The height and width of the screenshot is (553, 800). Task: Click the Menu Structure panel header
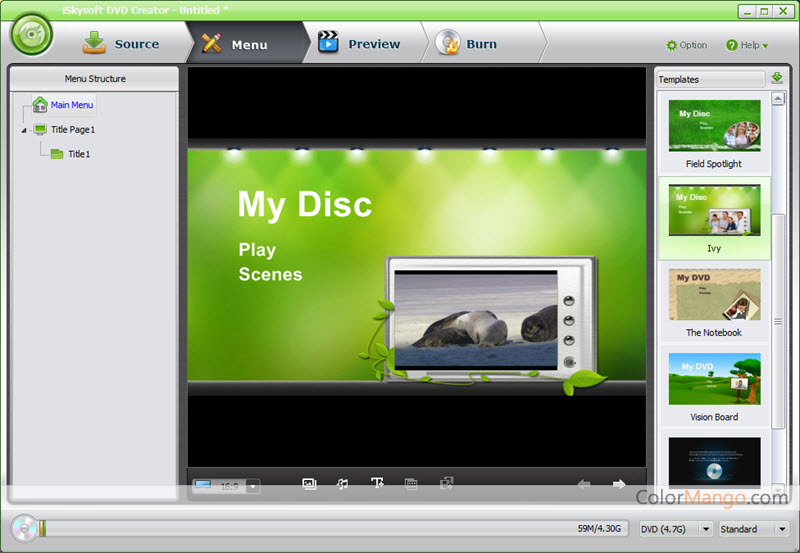95,79
